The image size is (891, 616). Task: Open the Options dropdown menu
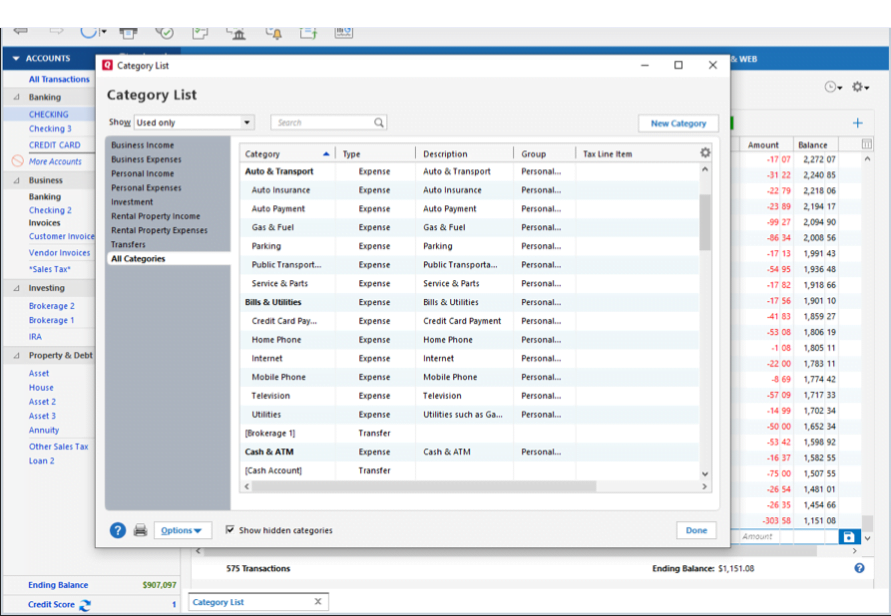[182, 530]
